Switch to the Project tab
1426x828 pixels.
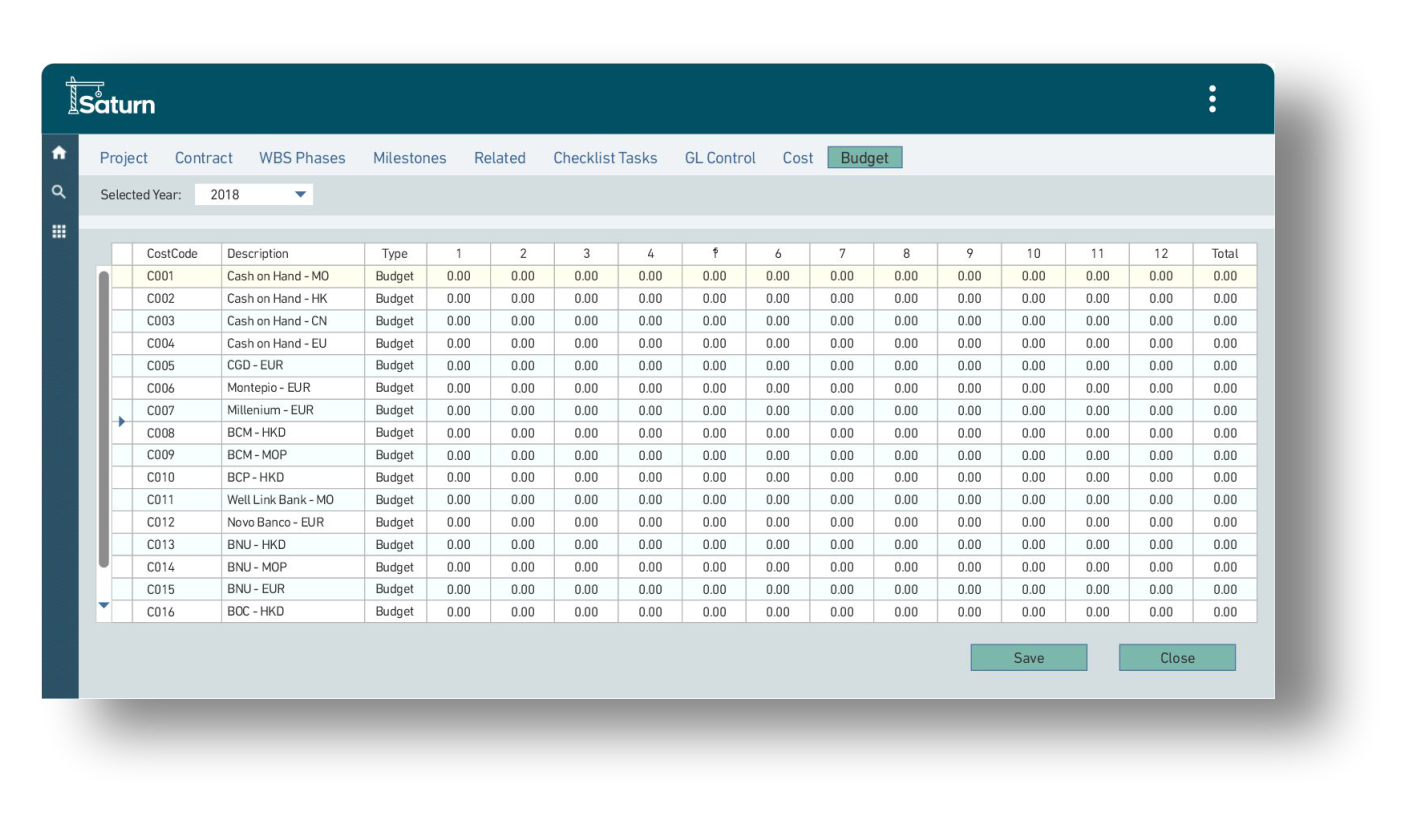click(124, 158)
